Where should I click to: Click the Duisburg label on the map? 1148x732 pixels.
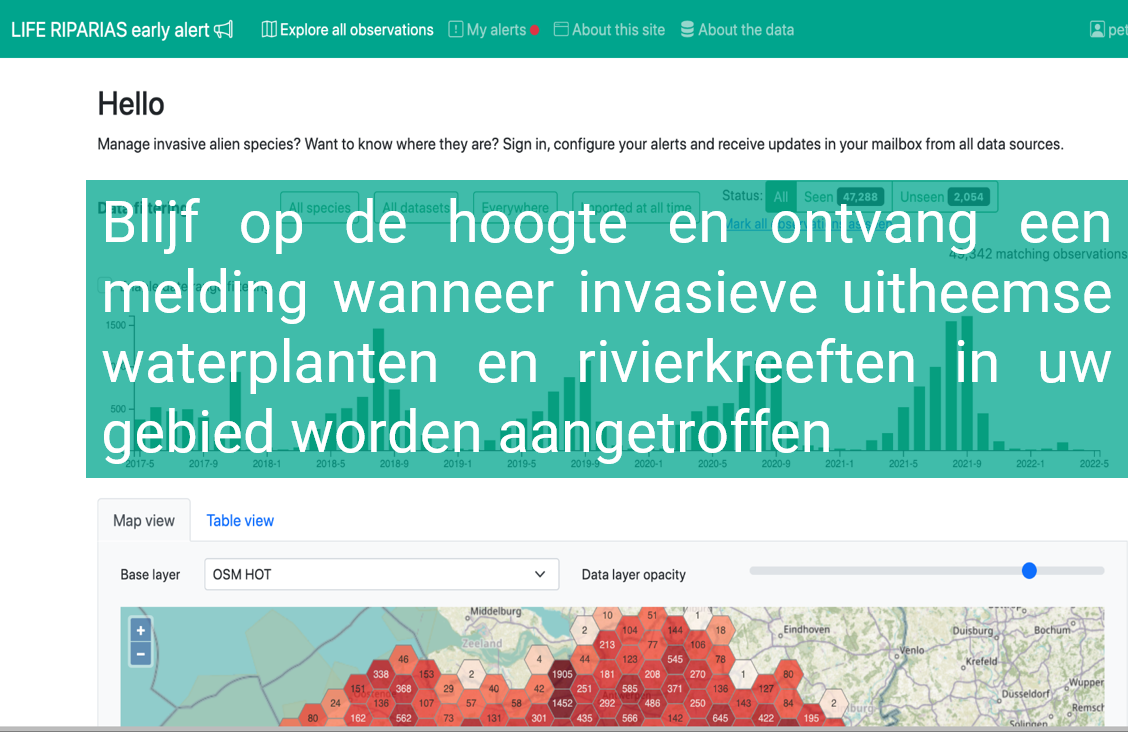coord(973,630)
